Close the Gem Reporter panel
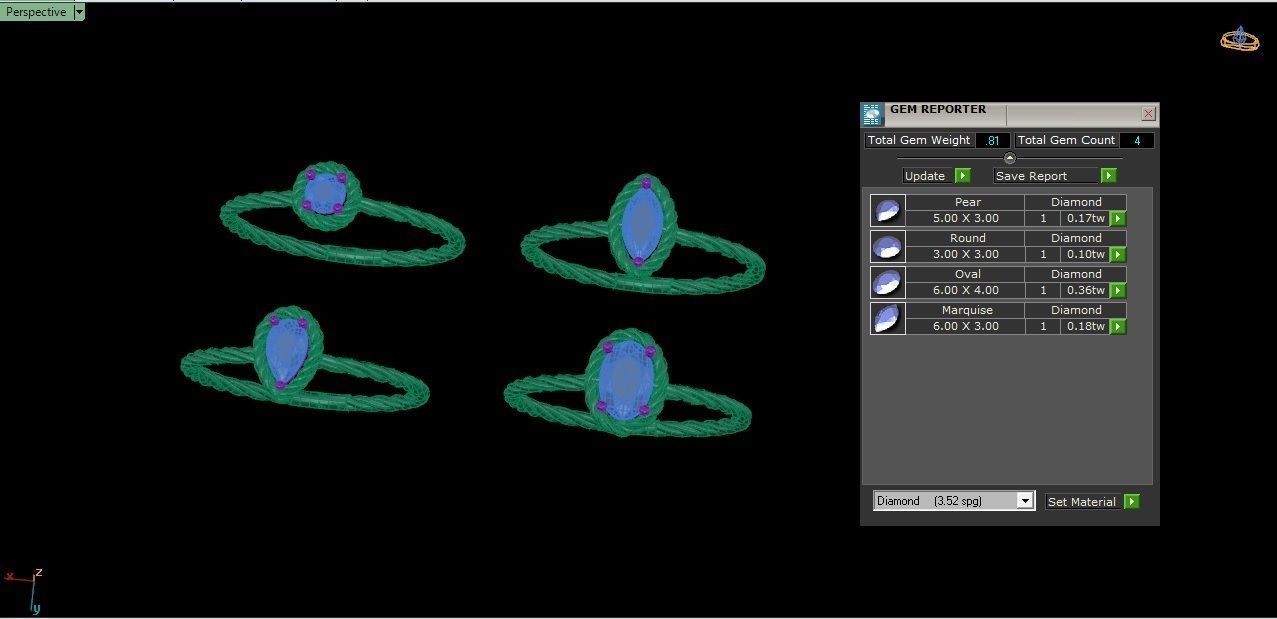The width and height of the screenshot is (1277, 619). point(1148,114)
